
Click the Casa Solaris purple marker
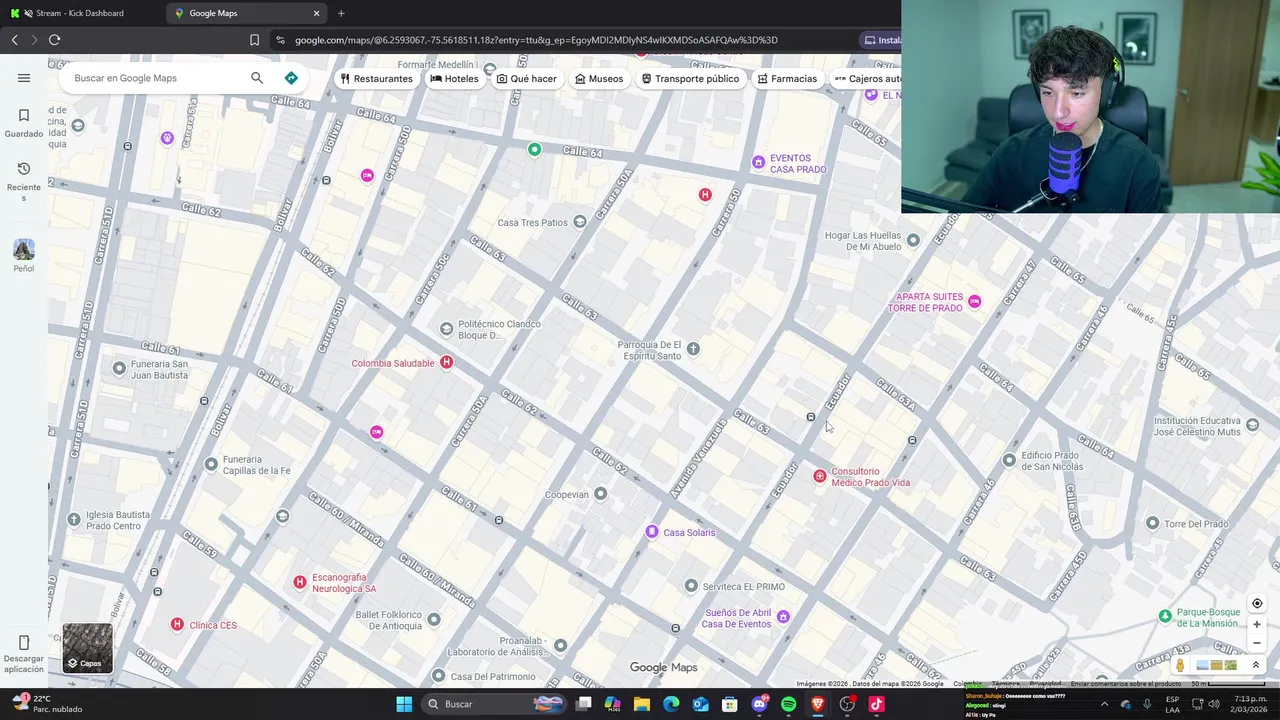(x=652, y=532)
